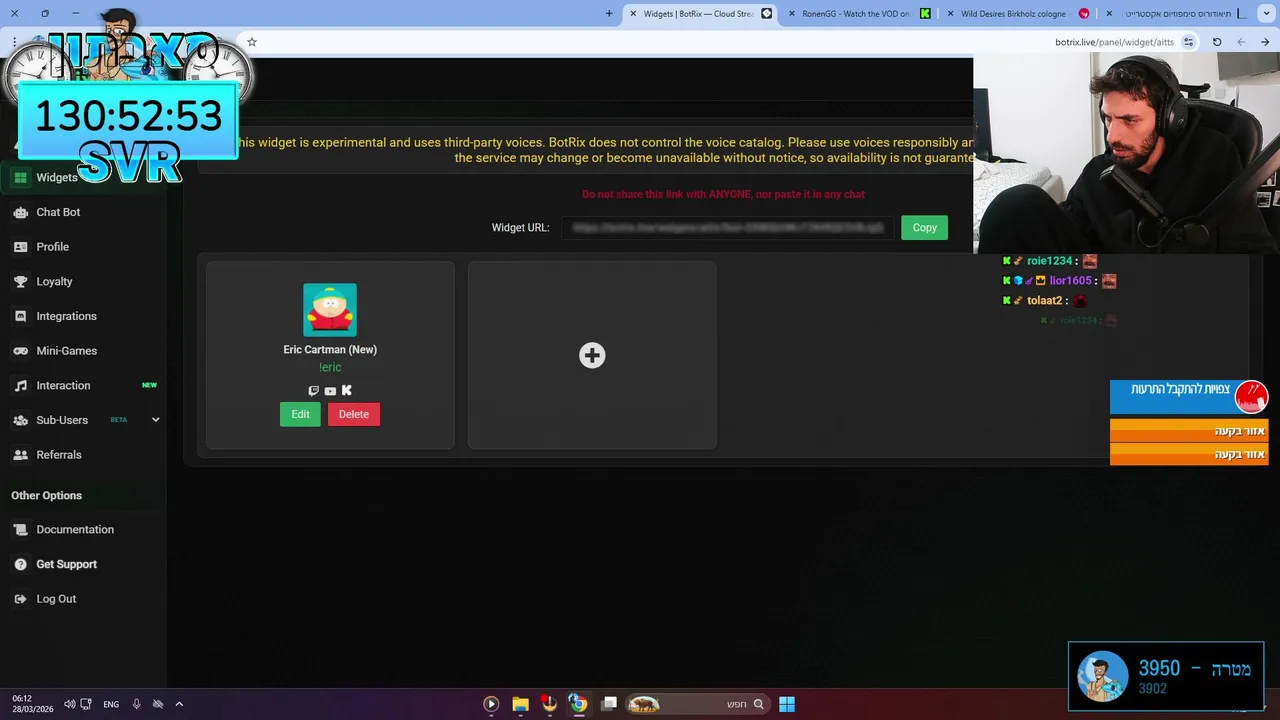Click the Mini-Games gamepad icon
This screenshot has width=1280, height=720.
point(20,351)
